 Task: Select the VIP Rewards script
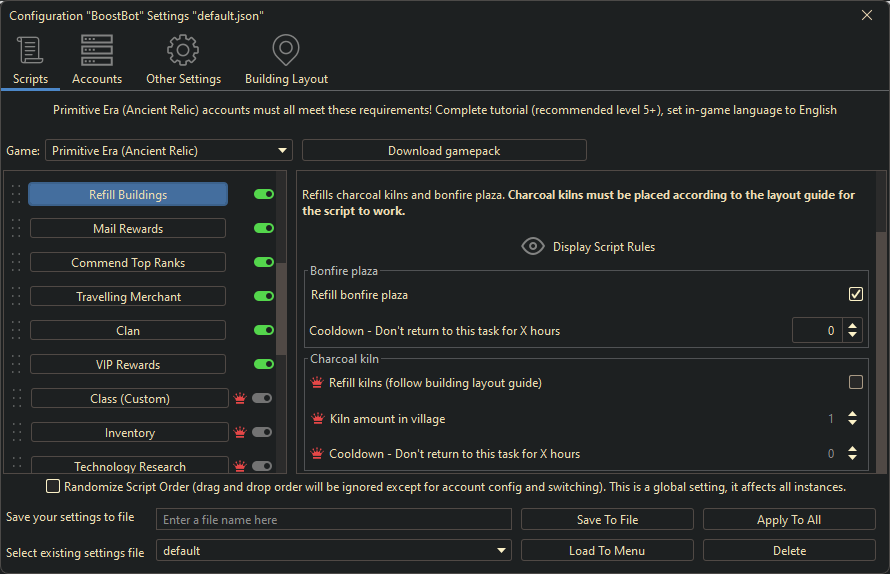point(128,365)
